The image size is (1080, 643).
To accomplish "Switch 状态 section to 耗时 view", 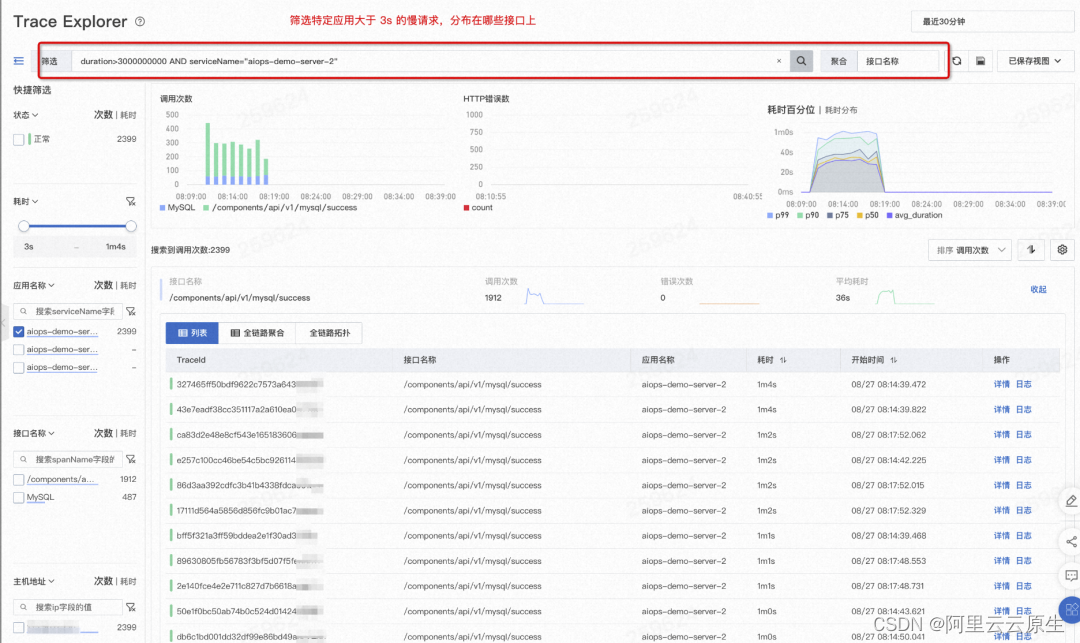I will (129, 115).
